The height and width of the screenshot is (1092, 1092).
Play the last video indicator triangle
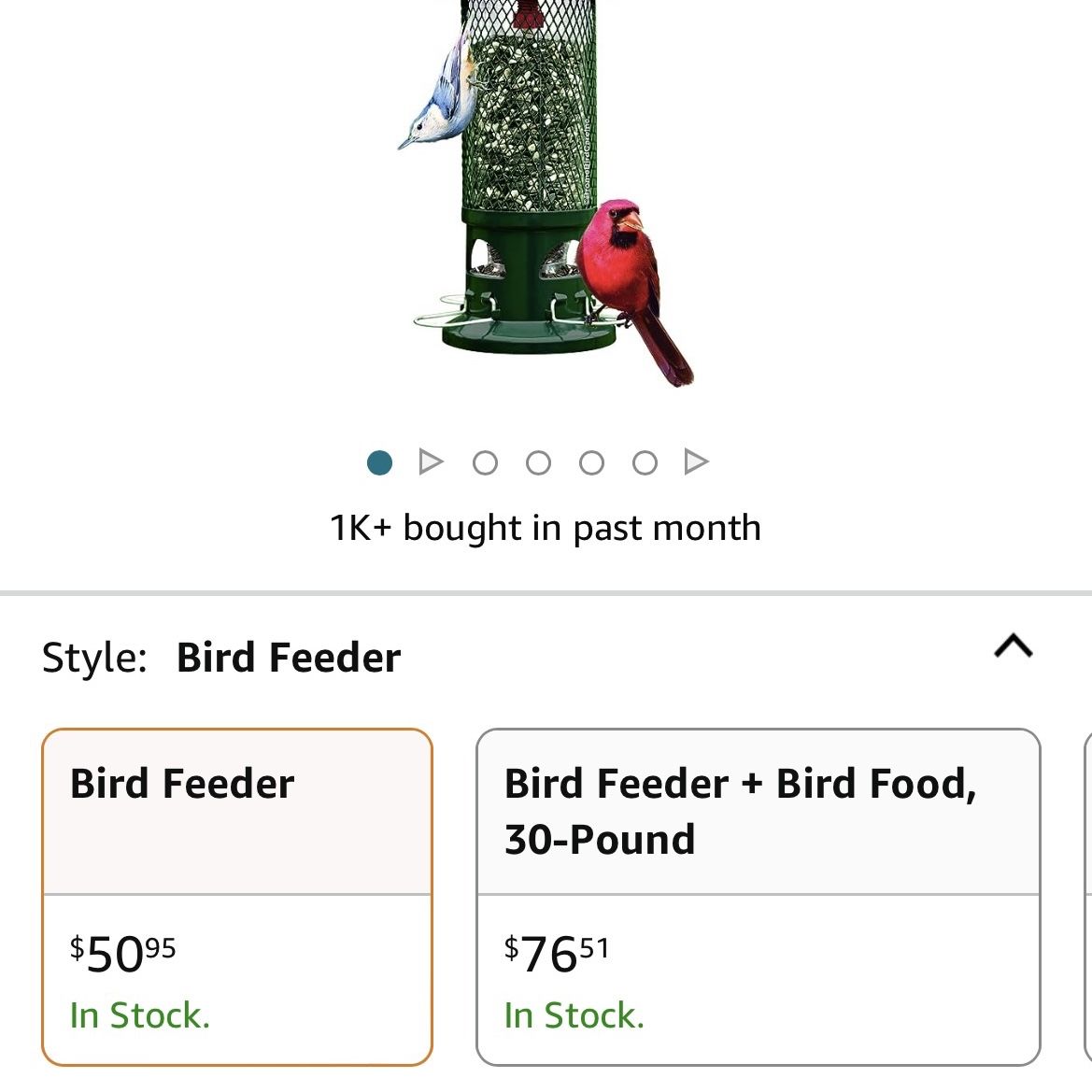(697, 461)
